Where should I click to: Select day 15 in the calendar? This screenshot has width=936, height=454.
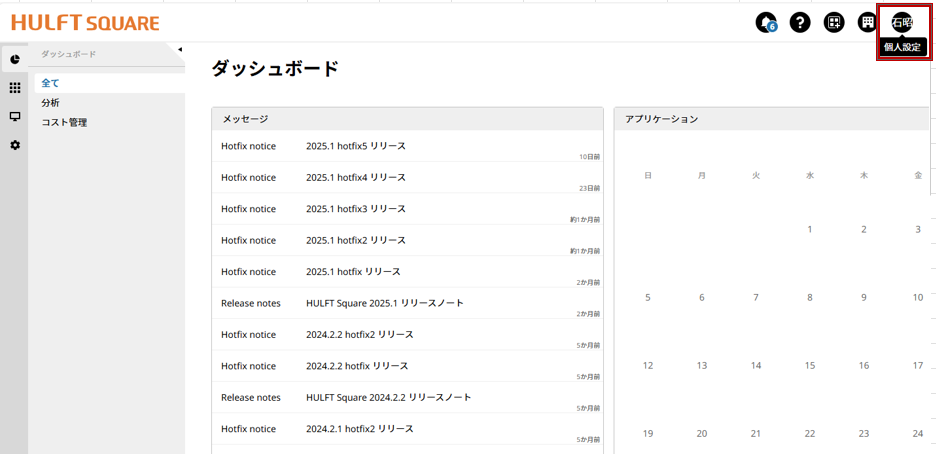click(x=810, y=365)
